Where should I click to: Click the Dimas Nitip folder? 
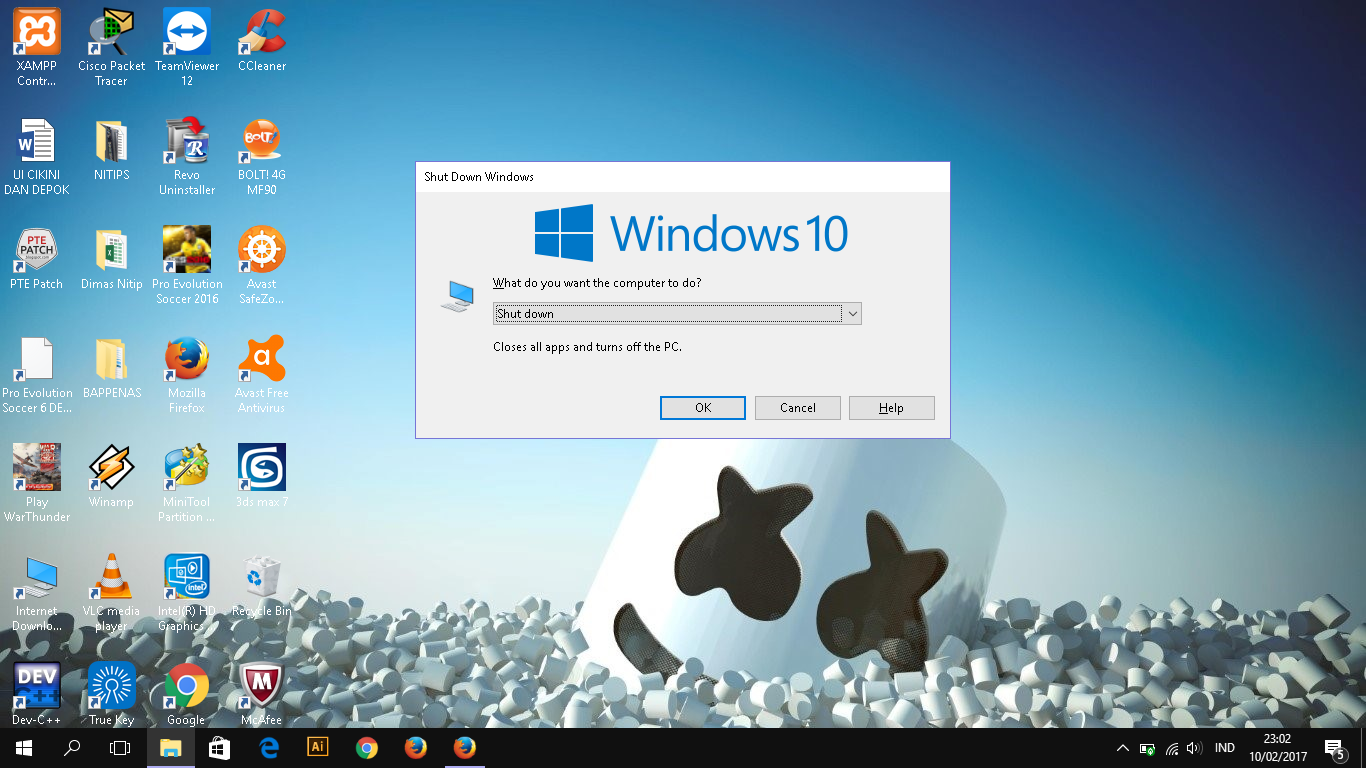pos(112,259)
